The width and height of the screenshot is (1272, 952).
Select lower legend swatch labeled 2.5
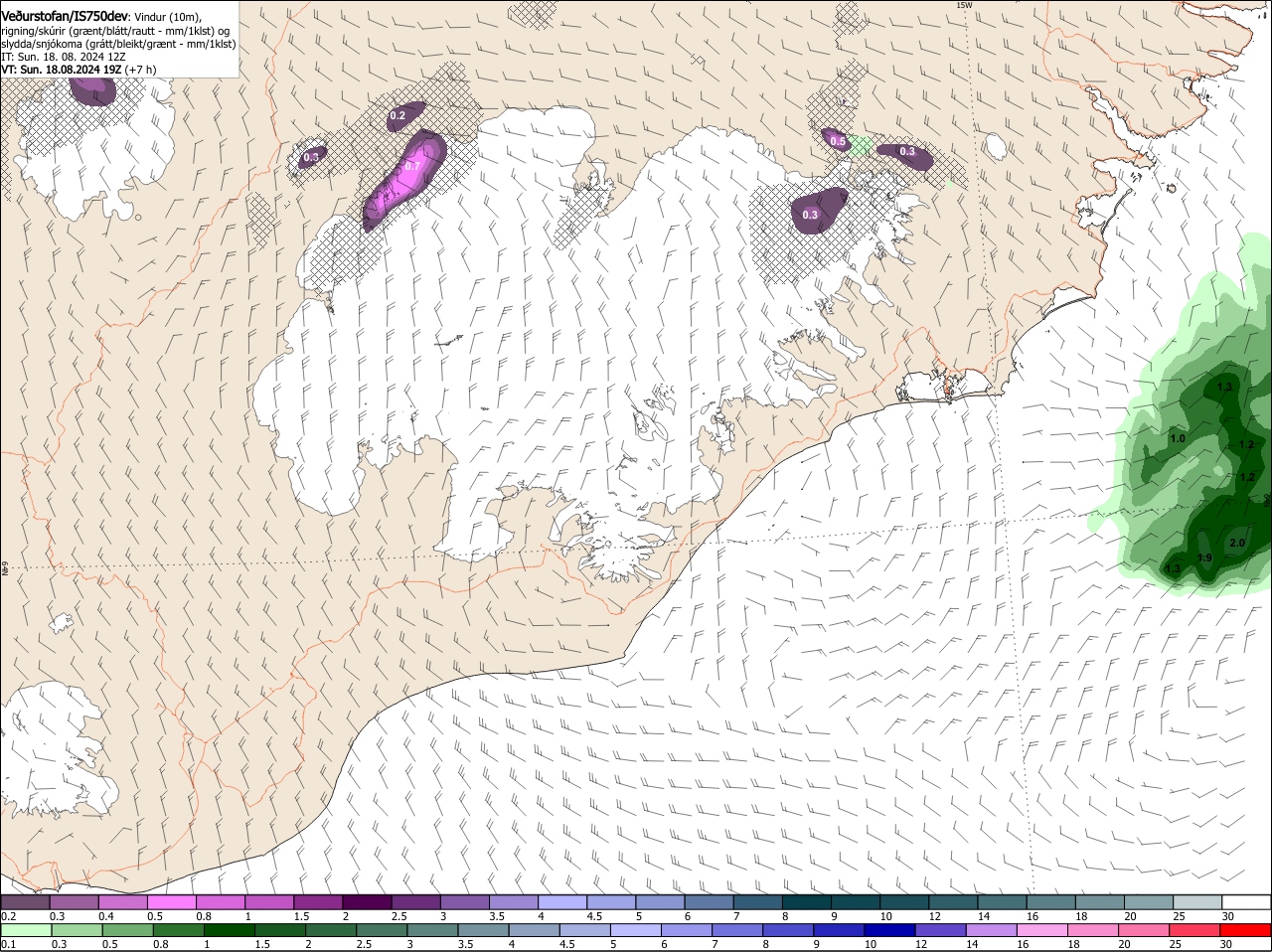[x=383, y=930]
